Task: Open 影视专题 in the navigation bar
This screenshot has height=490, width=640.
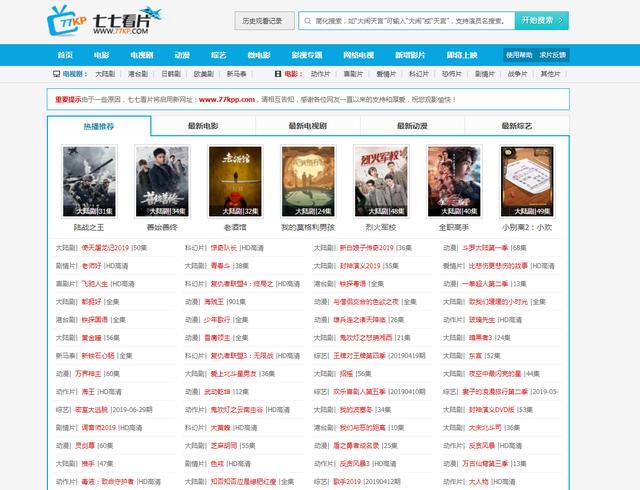Action: click(x=307, y=55)
